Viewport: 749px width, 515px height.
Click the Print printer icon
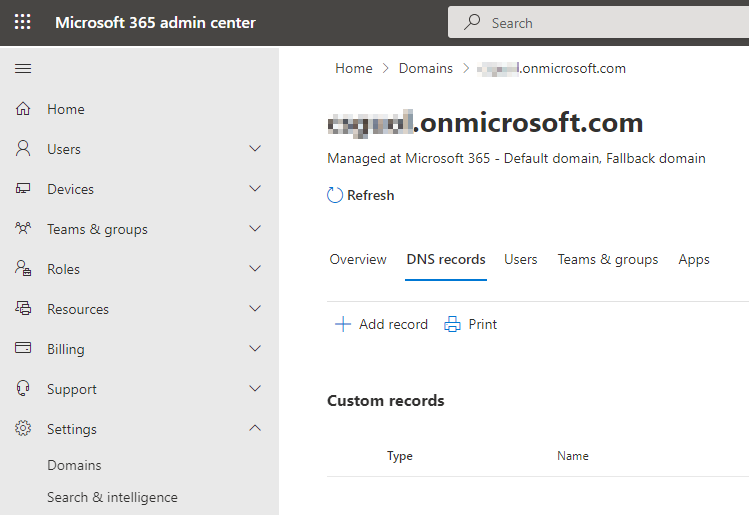(x=452, y=324)
